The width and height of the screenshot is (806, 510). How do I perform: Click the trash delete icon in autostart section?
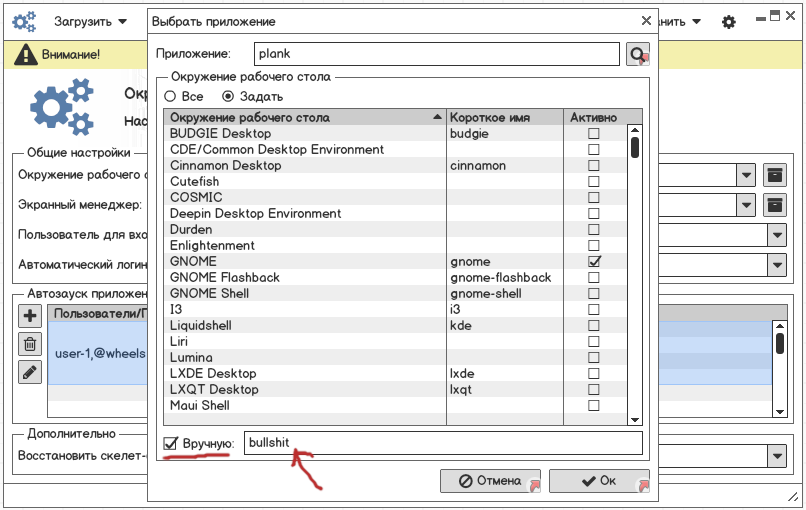click(x=30, y=344)
